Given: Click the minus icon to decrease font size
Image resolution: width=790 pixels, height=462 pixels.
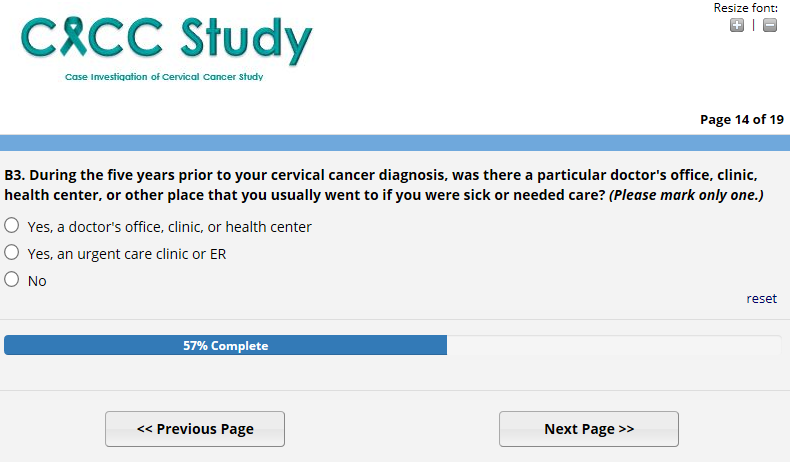Looking at the screenshot, I should (769, 25).
